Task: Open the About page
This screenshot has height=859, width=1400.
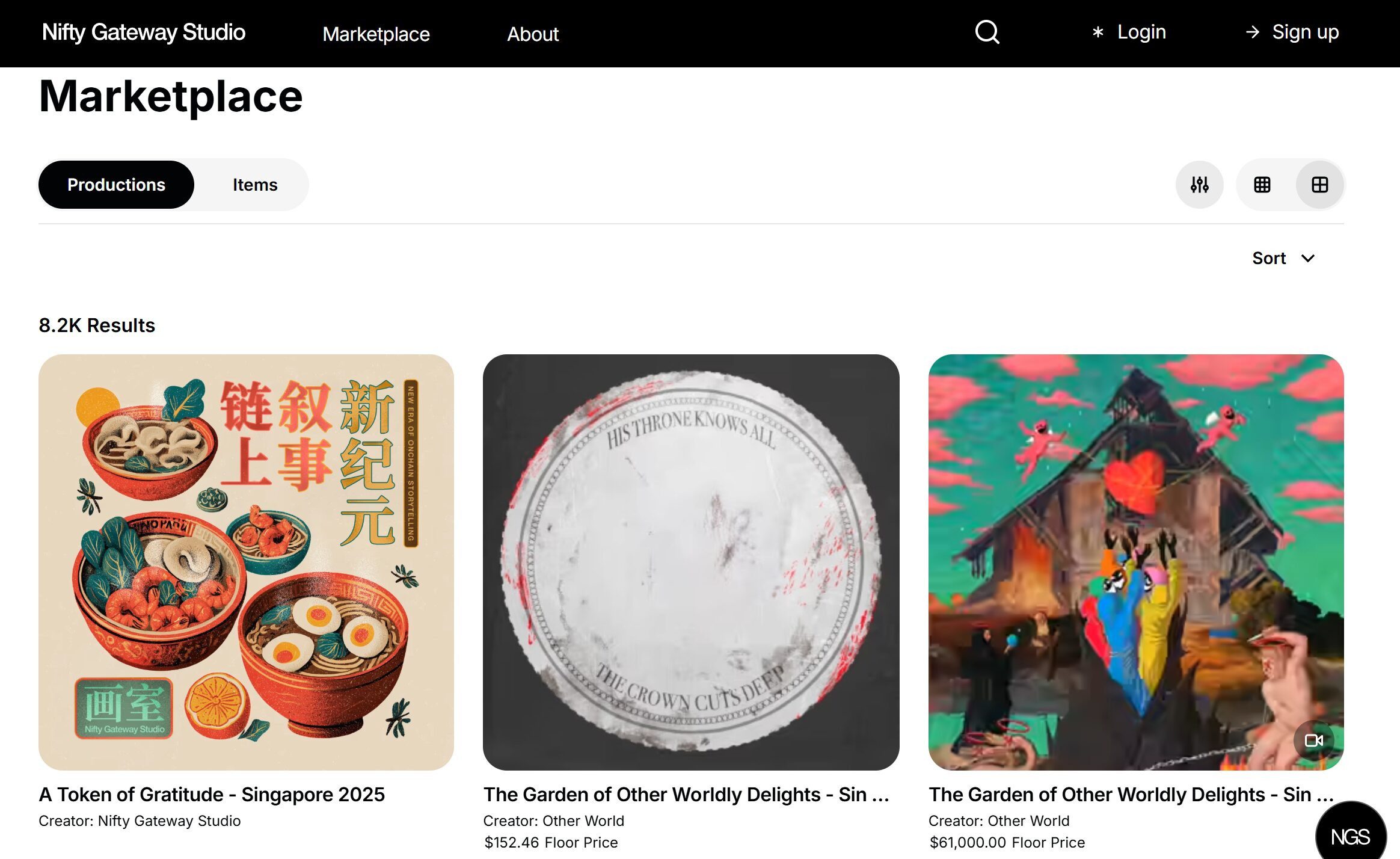Action: coord(533,34)
